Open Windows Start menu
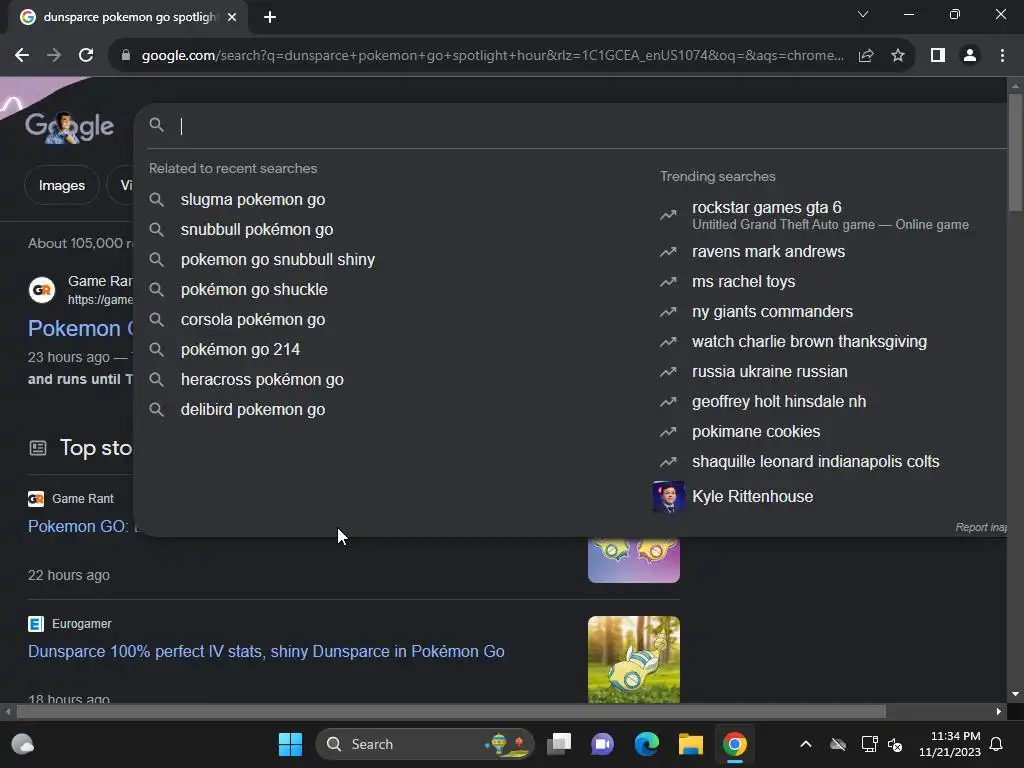Viewport: 1024px width, 768px height. 290,744
